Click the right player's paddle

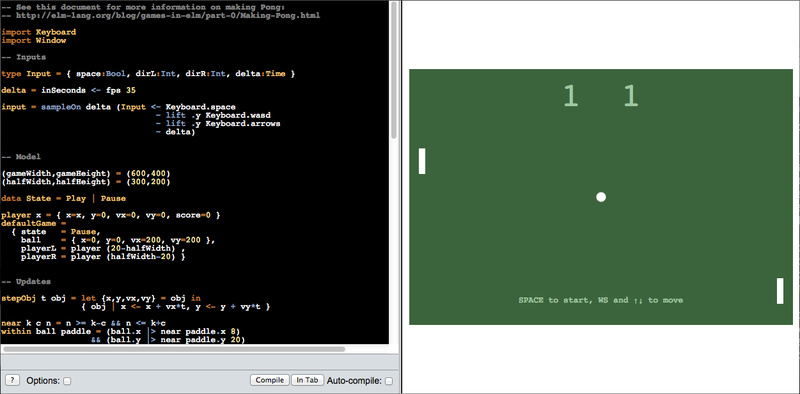pos(780,291)
